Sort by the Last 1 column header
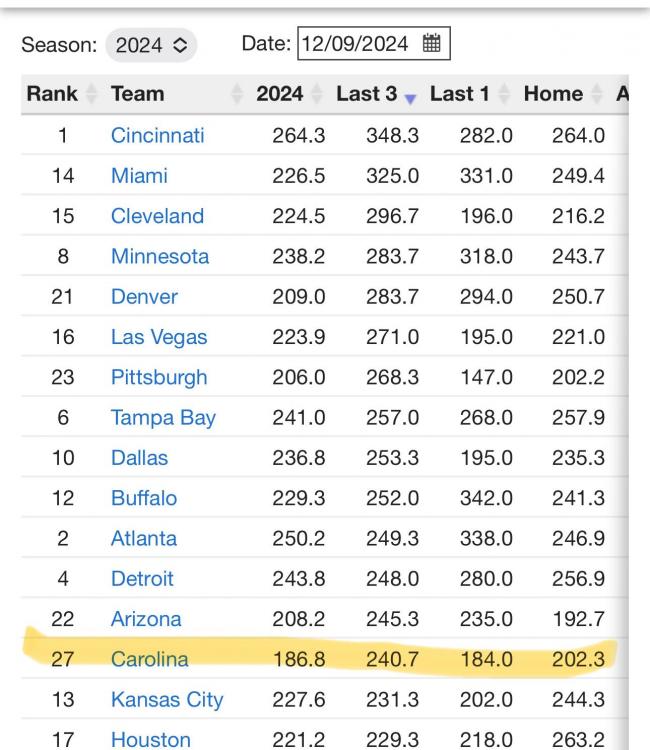Image resolution: width=650 pixels, height=750 pixels. [x=460, y=94]
